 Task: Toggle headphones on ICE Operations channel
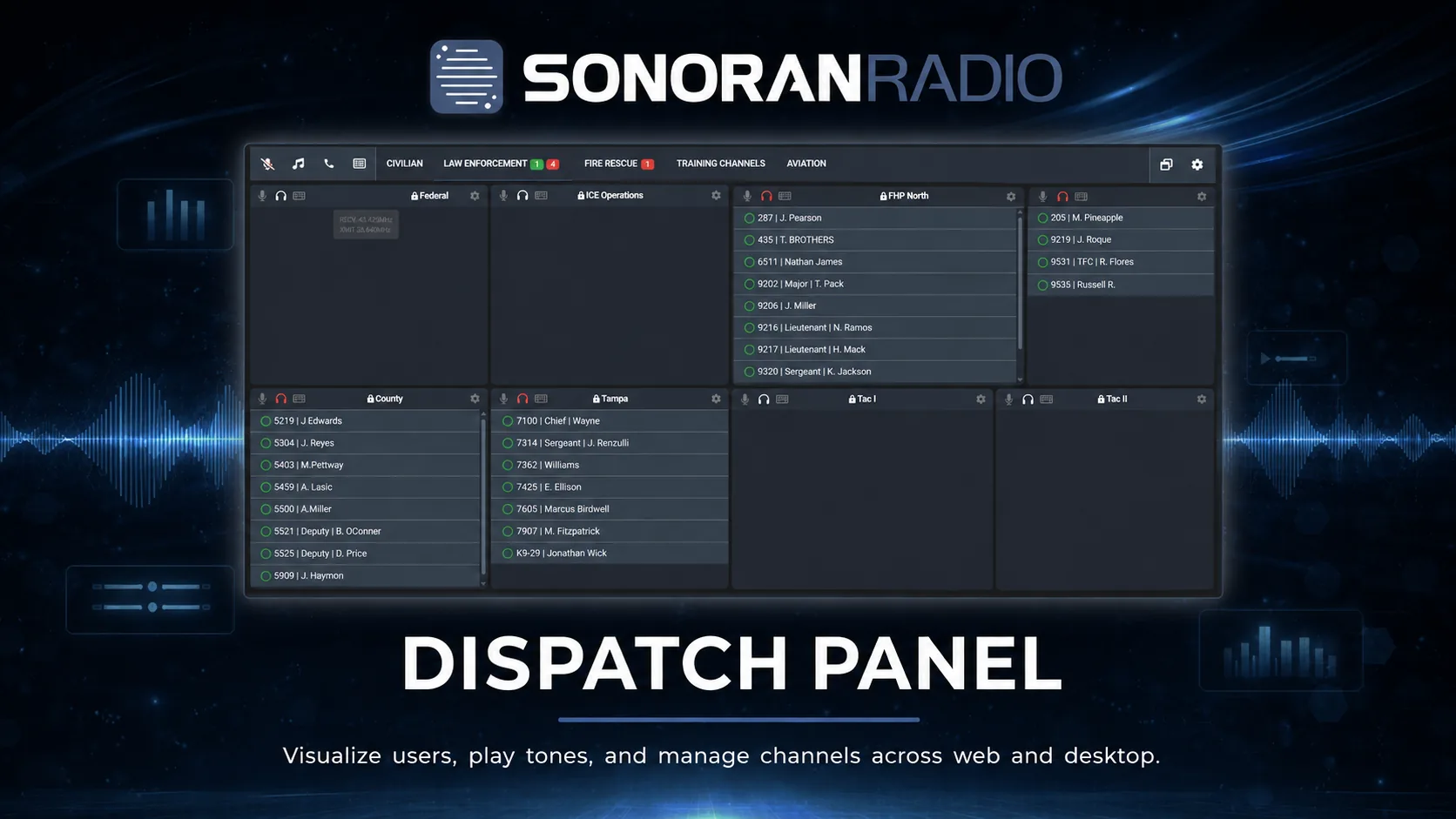tap(522, 196)
